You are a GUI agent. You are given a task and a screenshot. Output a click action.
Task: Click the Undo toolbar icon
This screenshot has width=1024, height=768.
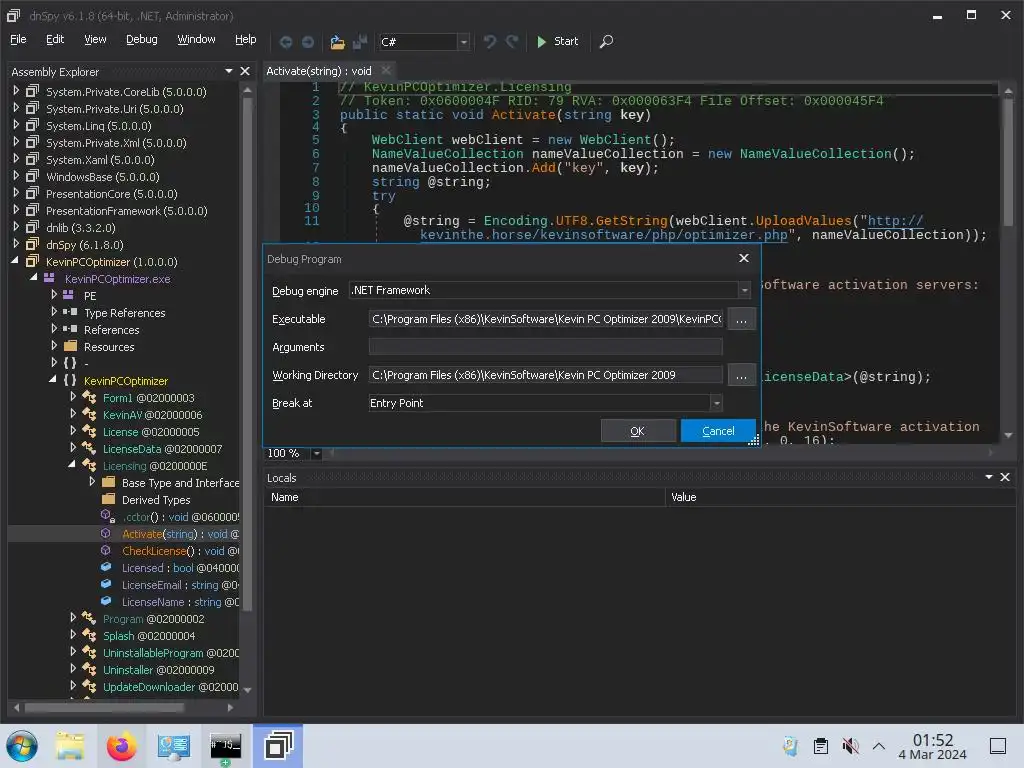pos(490,42)
